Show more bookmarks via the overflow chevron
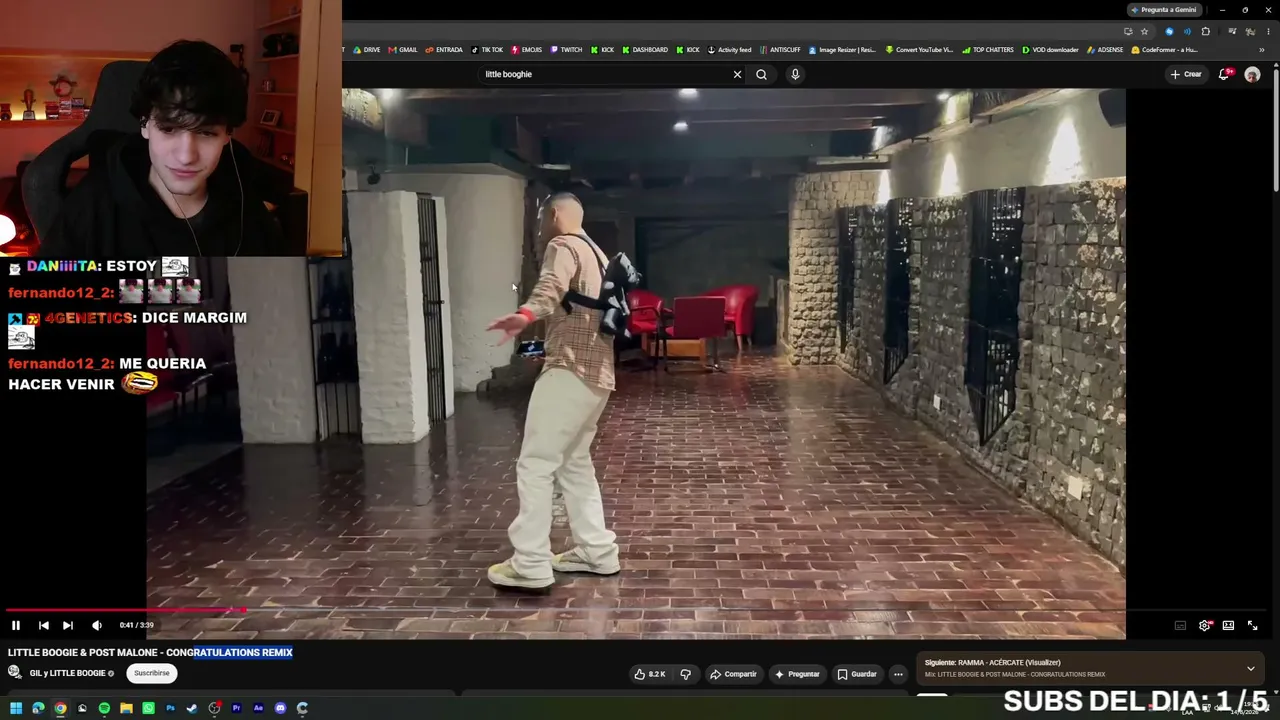Viewport: 1280px width, 720px height. pyautogui.click(x=1262, y=50)
